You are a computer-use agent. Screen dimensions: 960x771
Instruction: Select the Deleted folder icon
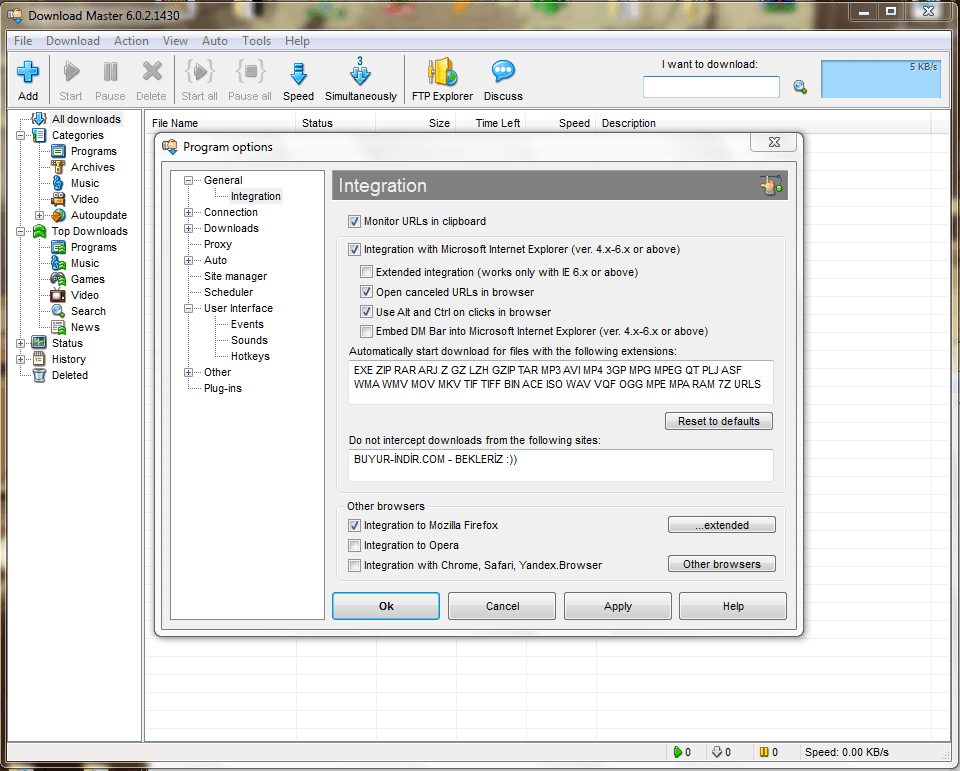(x=39, y=375)
